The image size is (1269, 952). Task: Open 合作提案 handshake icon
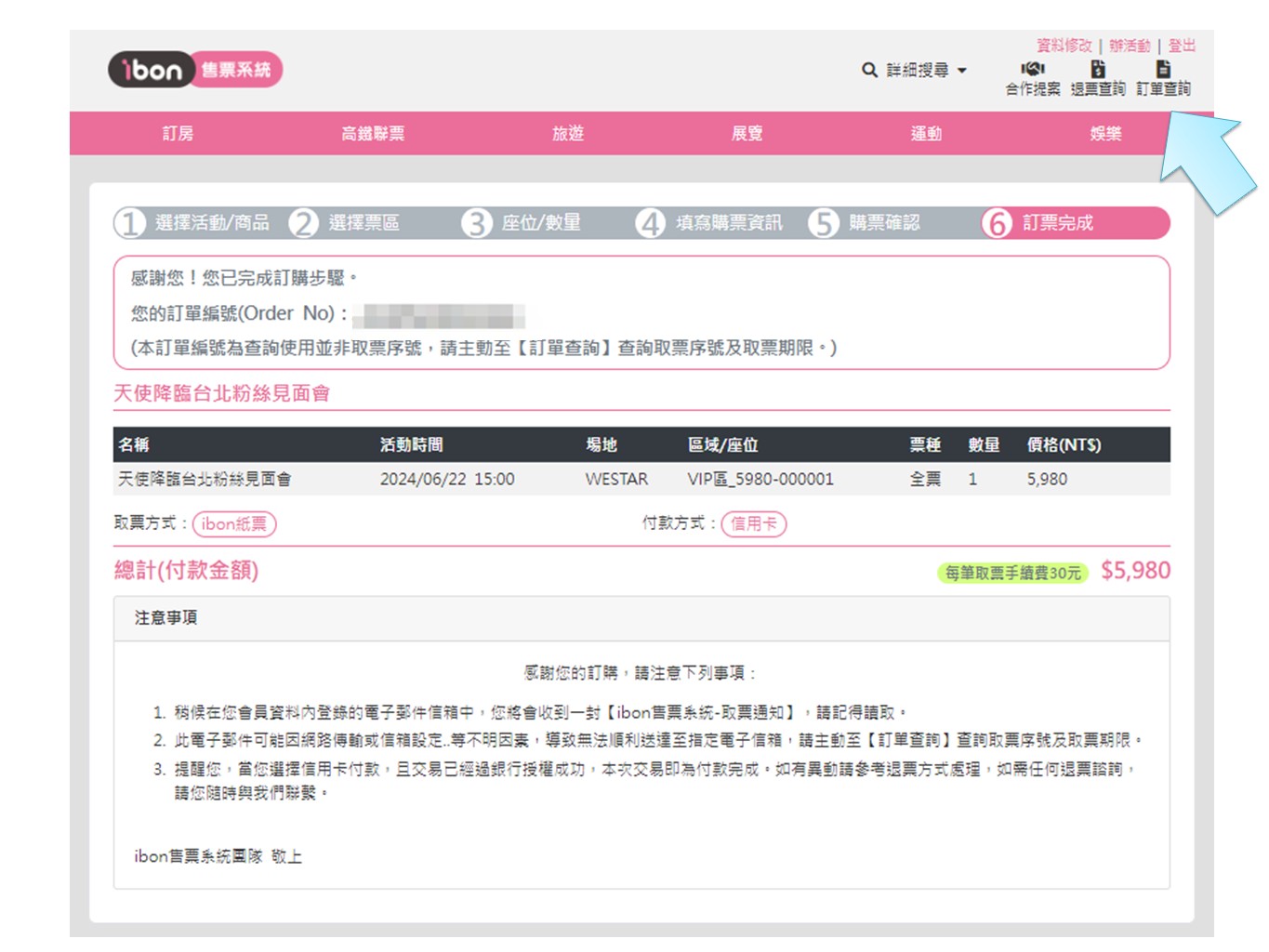pos(1032,69)
